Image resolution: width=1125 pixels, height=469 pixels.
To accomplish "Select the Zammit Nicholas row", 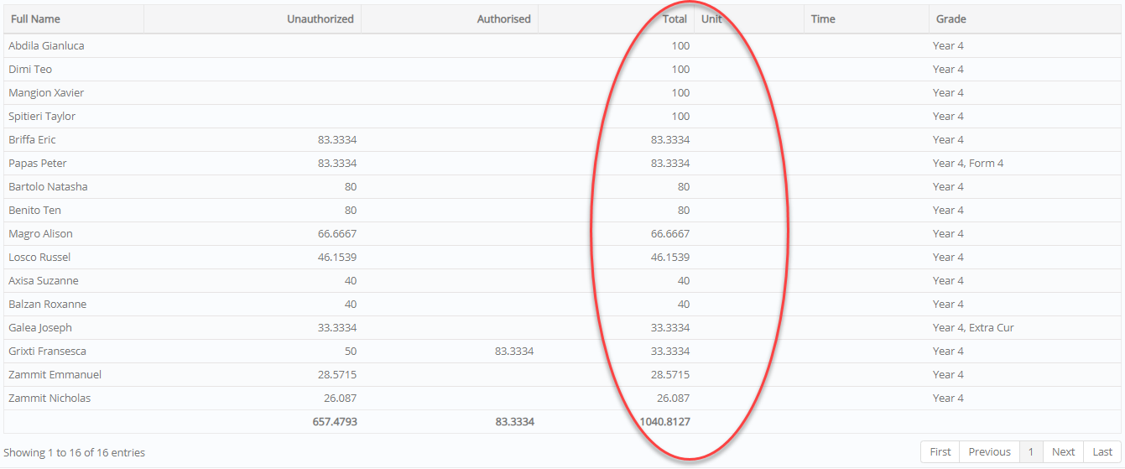I will coord(562,398).
